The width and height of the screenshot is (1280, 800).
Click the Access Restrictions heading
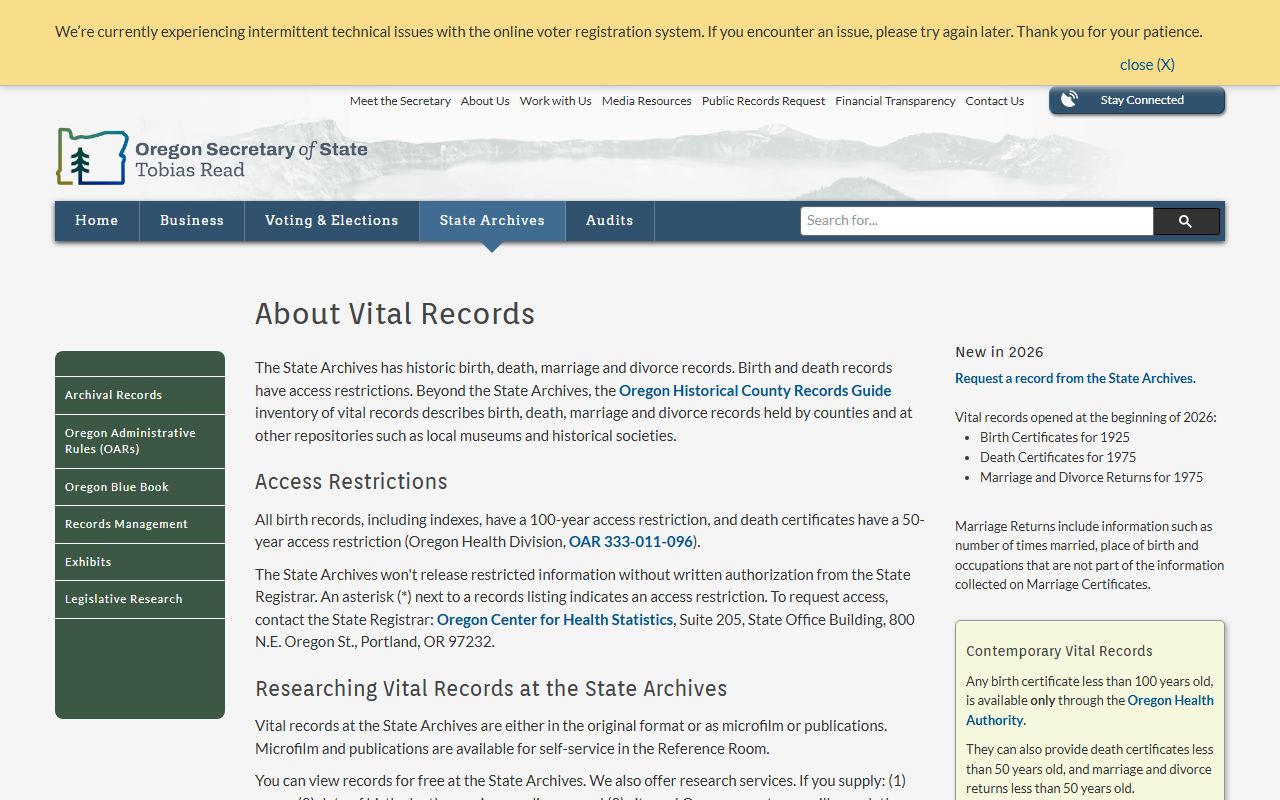click(351, 482)
